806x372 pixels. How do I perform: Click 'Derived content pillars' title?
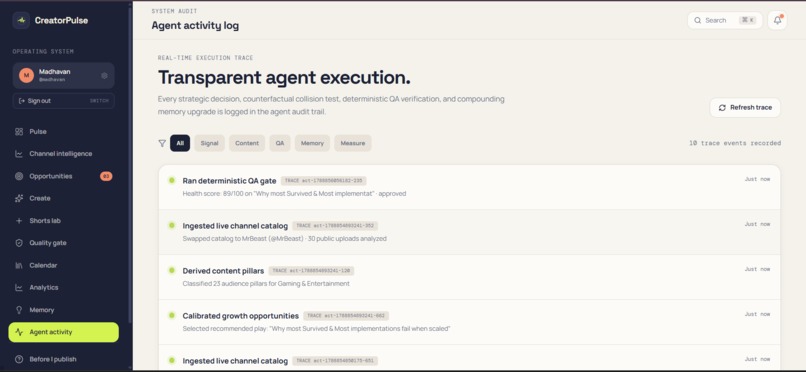223,271
